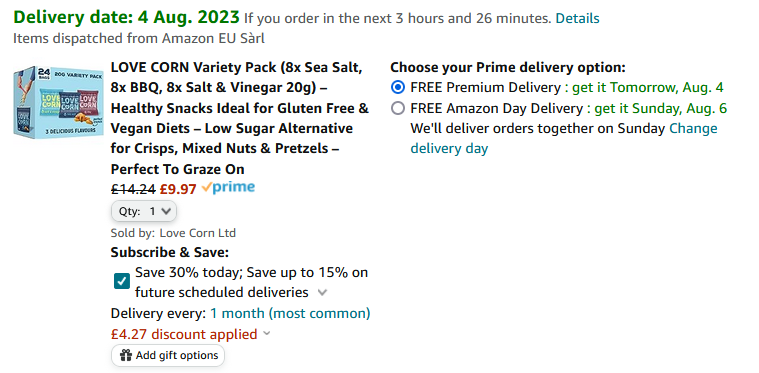Viewport: 759px width, 373px height.
Task: Open the LOVE CORN product box image
Action: click(x=58, y=102)
